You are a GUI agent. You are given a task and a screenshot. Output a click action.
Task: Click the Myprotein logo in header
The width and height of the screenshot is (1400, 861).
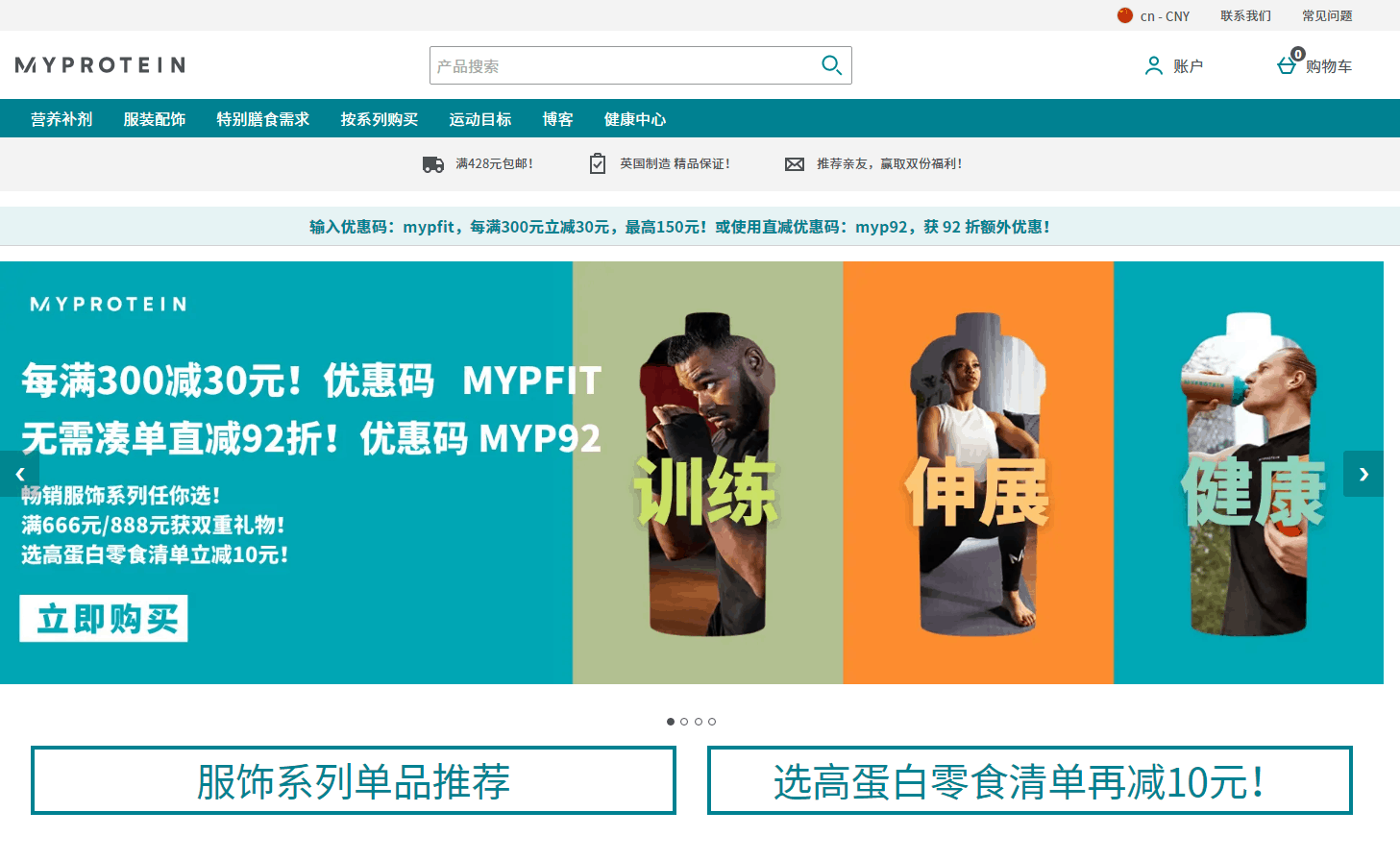(100, 65)
